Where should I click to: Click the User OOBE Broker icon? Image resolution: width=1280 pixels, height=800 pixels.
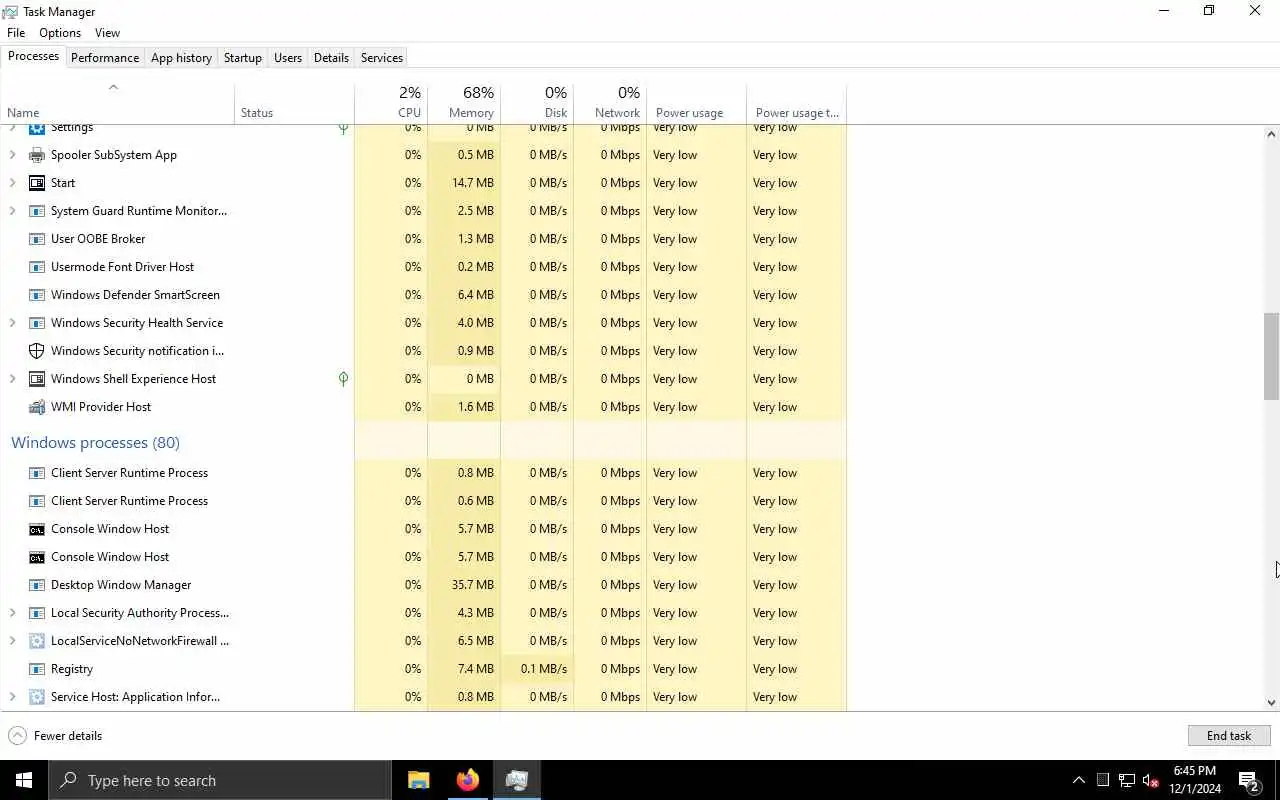coord(37,239)
